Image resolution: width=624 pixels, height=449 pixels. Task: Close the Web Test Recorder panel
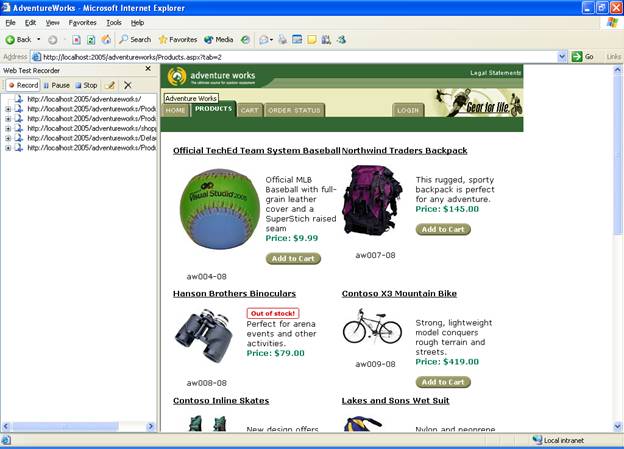click(148, 69)
